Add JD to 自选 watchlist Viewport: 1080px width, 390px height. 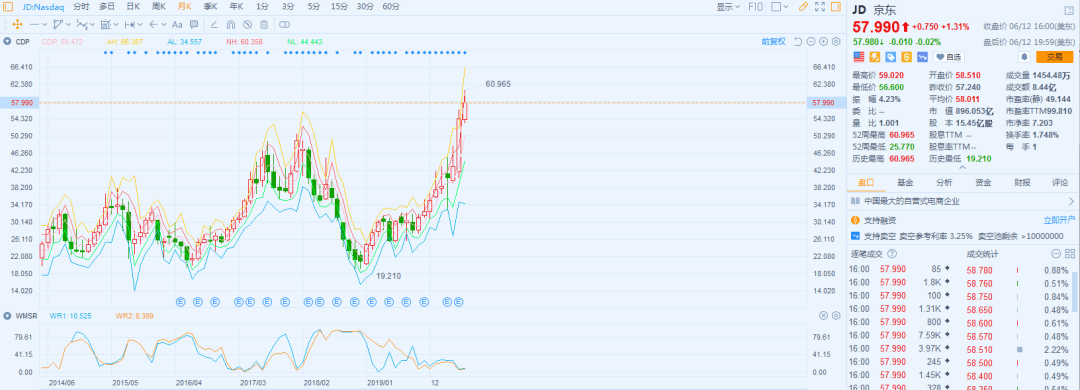click(x=948, y=57)
